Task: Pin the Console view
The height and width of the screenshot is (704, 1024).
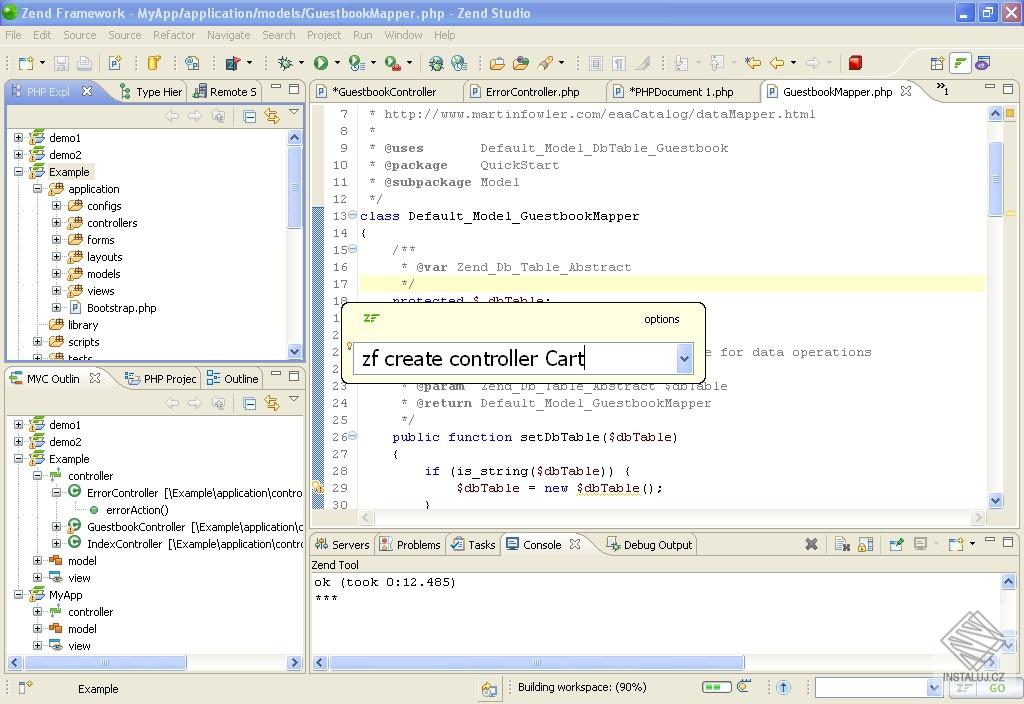Action: tap(897, 544)
